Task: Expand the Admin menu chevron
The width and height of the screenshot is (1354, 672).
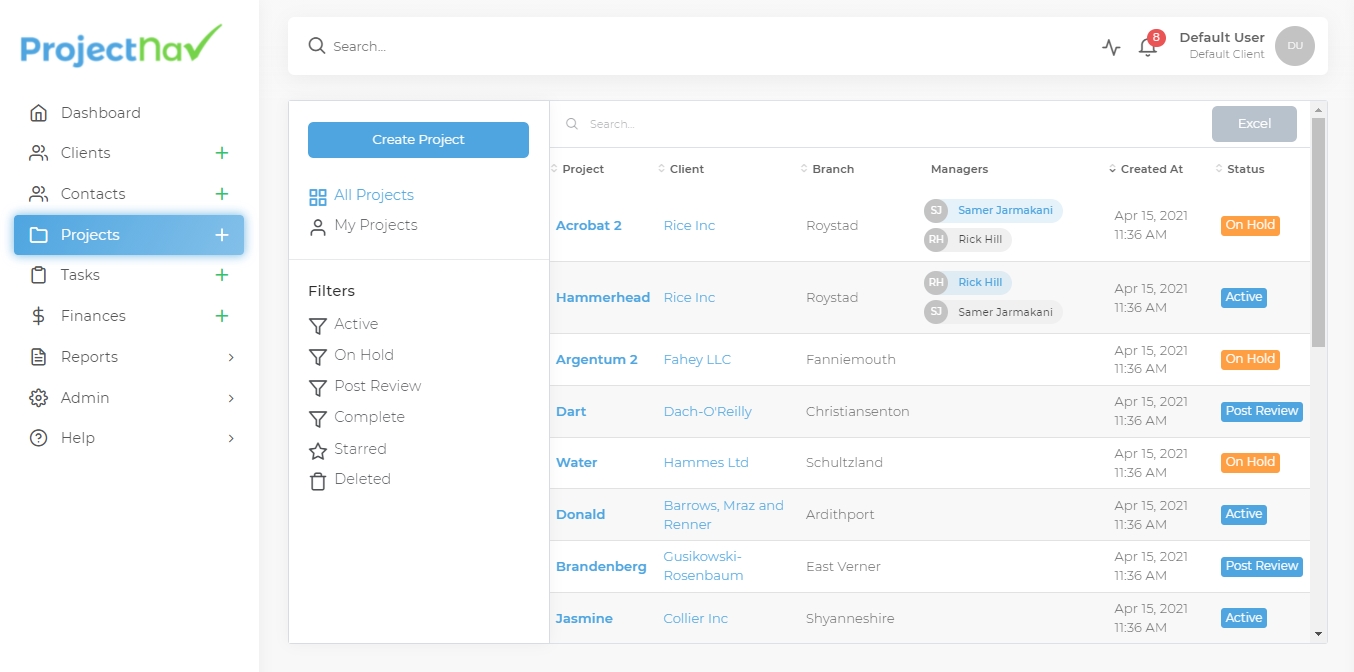Action: coord(231,398)
